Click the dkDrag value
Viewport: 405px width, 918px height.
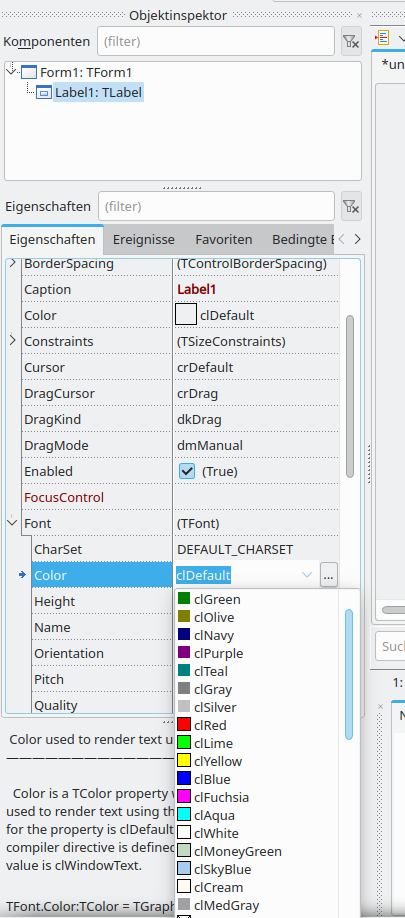coord(199,419)
